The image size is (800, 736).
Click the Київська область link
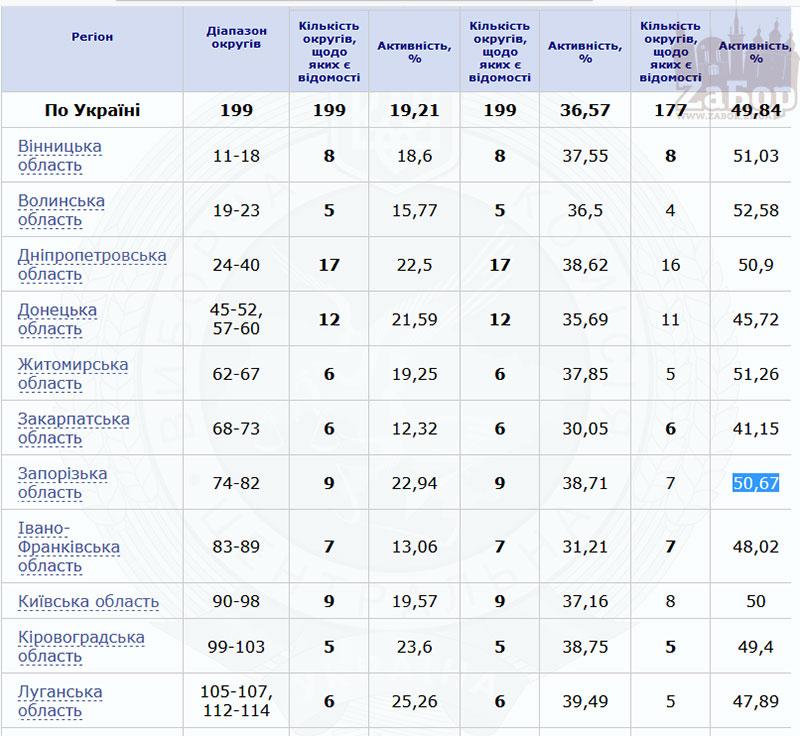pos(89,602)
